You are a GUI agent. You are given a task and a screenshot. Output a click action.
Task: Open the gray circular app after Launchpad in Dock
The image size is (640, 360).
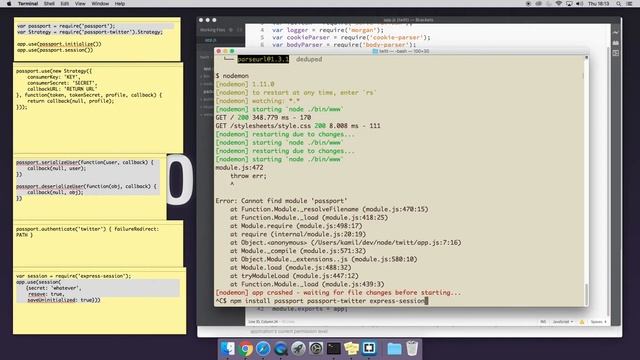click(316, 349)
